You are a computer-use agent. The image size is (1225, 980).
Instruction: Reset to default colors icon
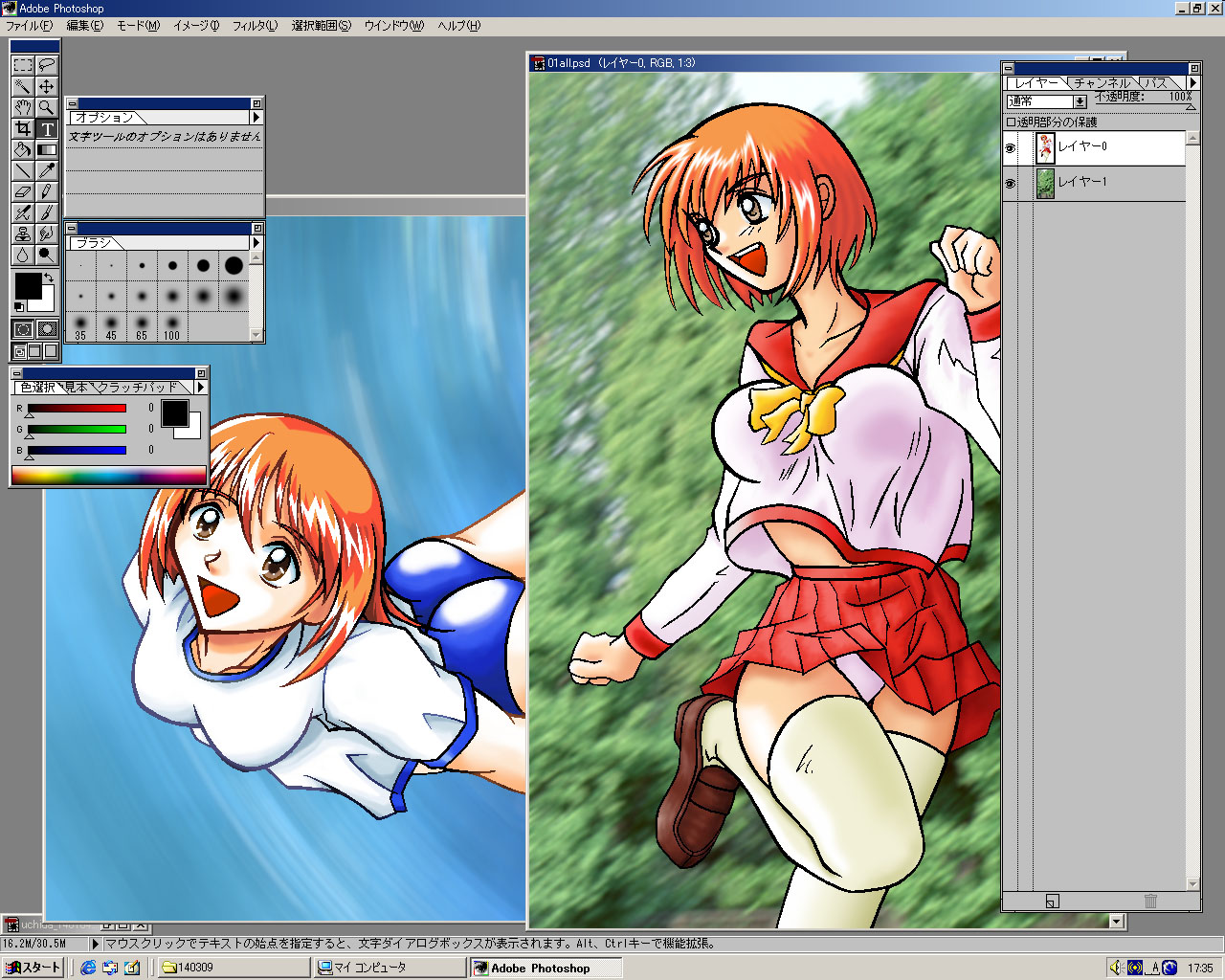coord(19,307)
